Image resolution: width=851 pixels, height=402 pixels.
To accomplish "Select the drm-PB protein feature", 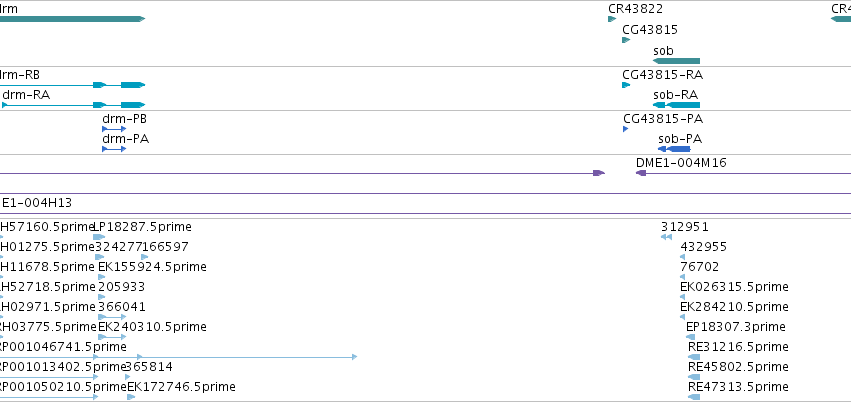I will pos(114,129).
